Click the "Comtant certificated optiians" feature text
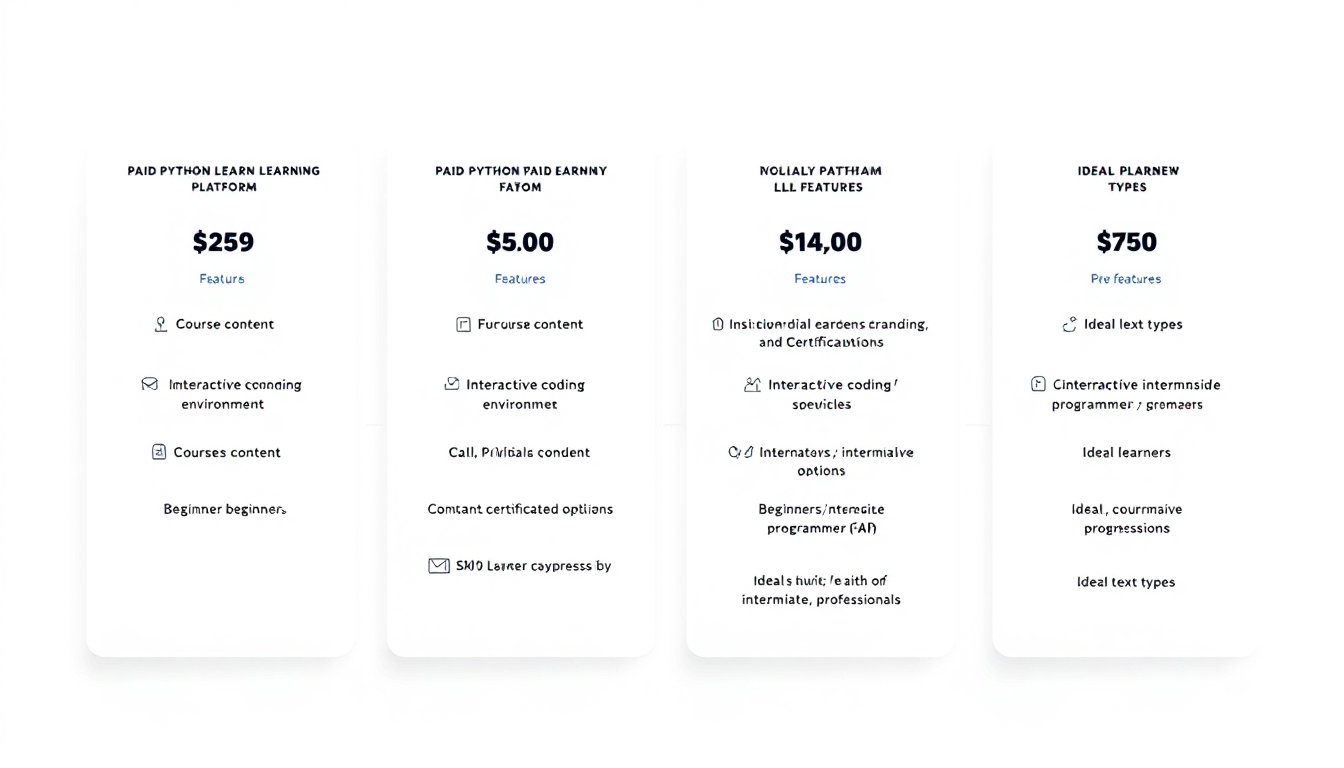The height and width of the screenshot is (768, 1344). coord(520,509)
